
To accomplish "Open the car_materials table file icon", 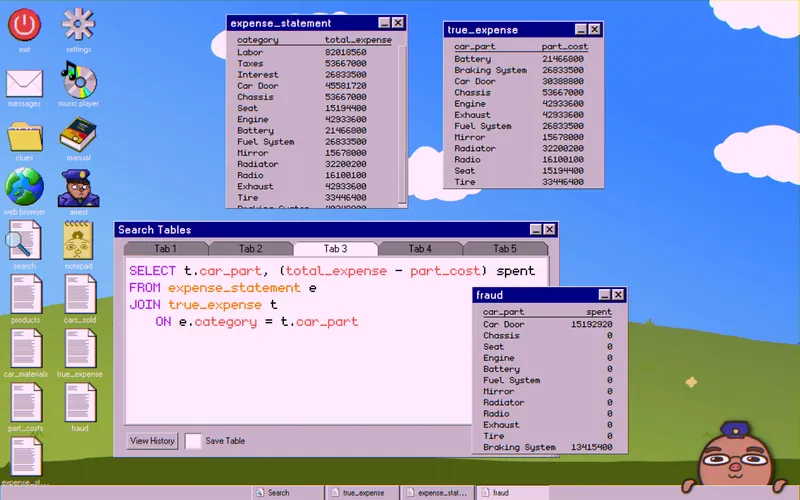I will click(26, 348).
